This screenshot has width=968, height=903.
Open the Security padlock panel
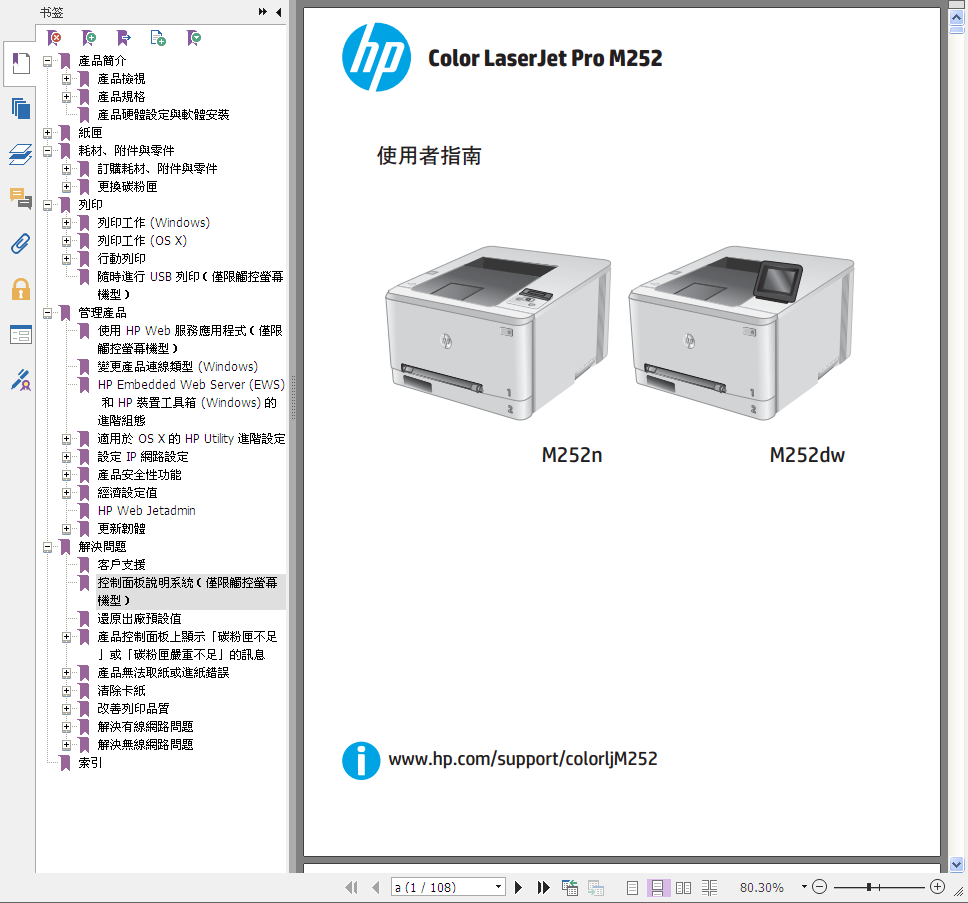20,289
